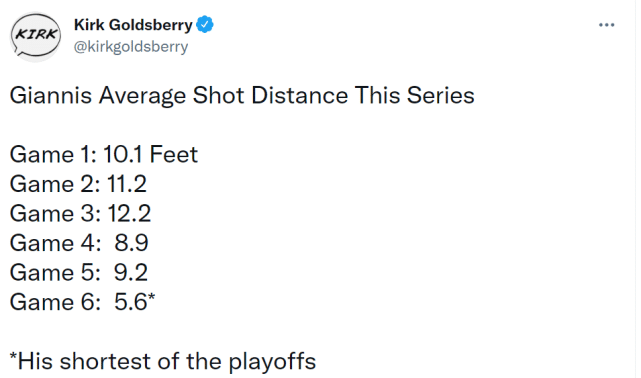Click the footnote 'His shortest of the playoffs'

(x=167, y=361)
